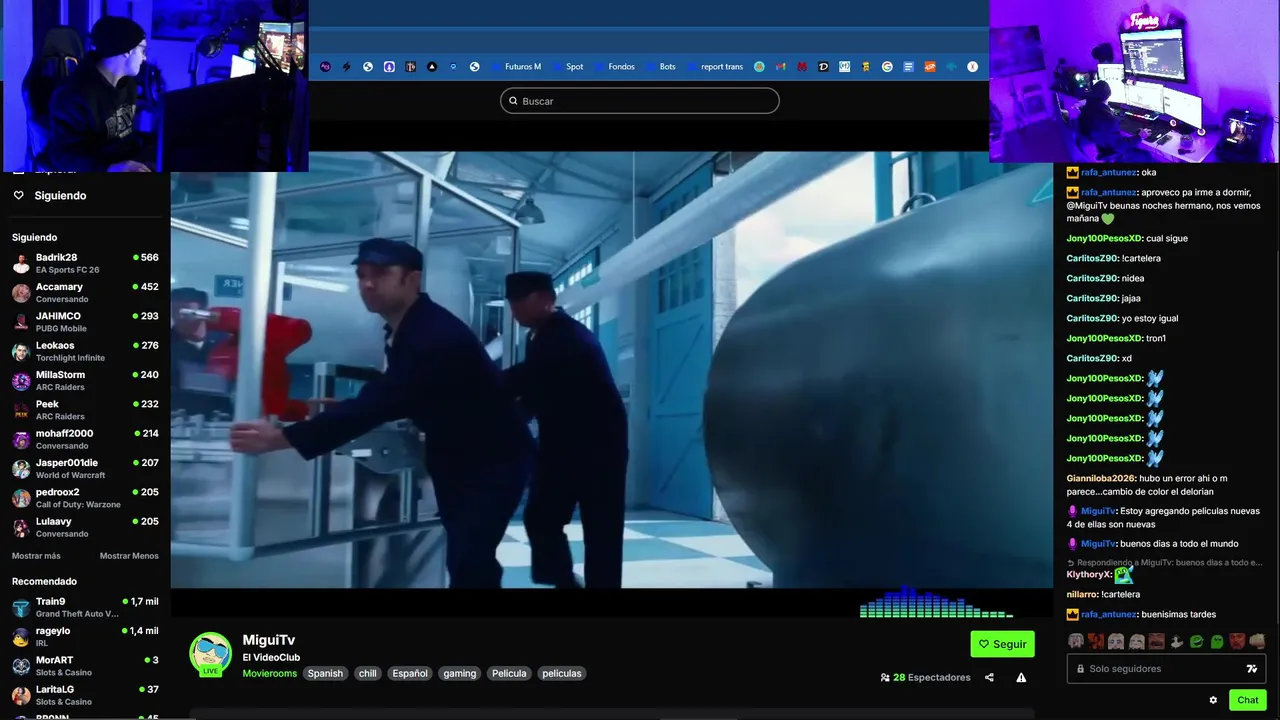Open the Futuros M bookmark folder
This screenshot has height=720, width=1280.
tap(516, 67)
